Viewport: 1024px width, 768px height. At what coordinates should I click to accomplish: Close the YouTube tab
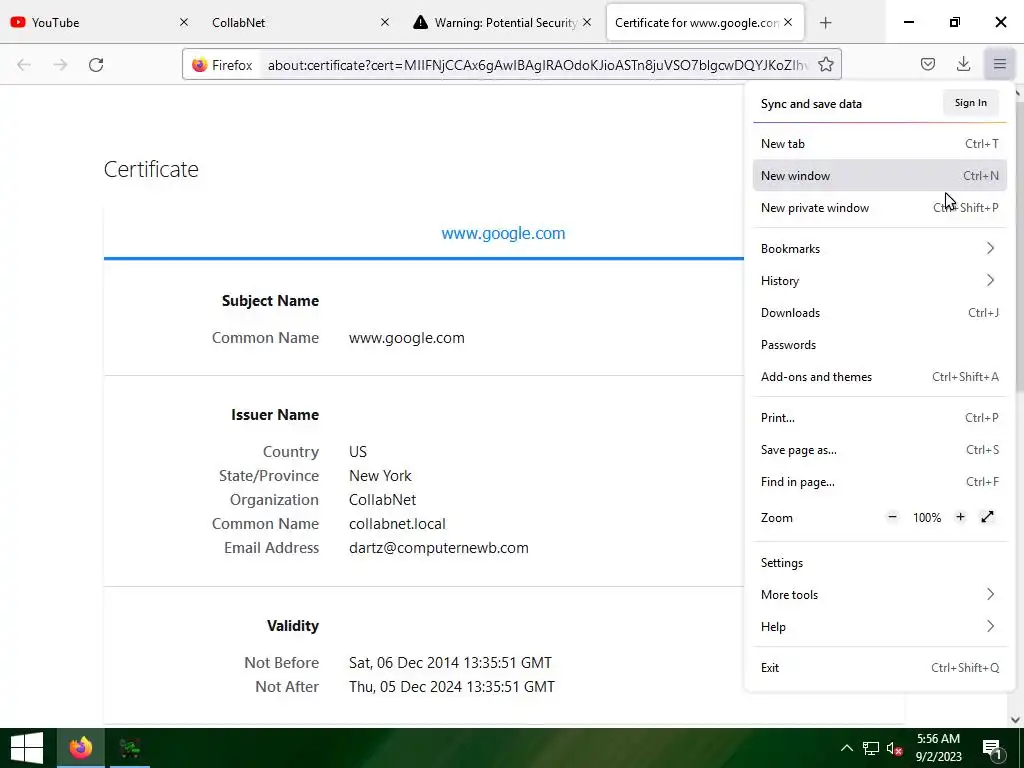click(x=184, y=22)
